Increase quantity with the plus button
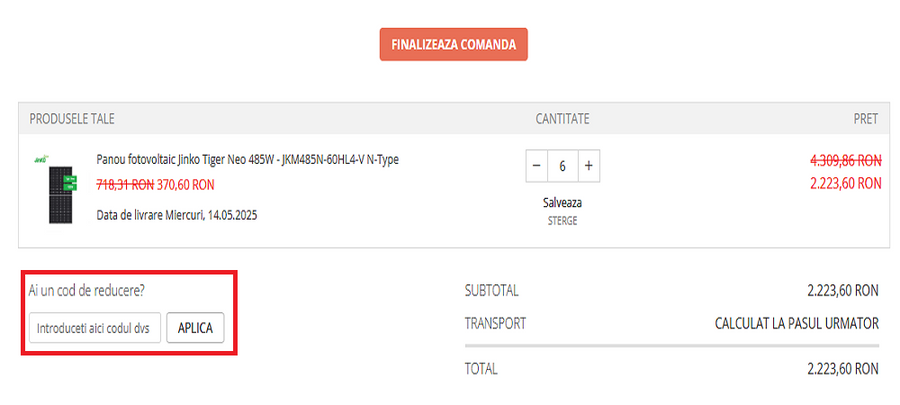This screenshot has width=900, height=405. [589, 166]
